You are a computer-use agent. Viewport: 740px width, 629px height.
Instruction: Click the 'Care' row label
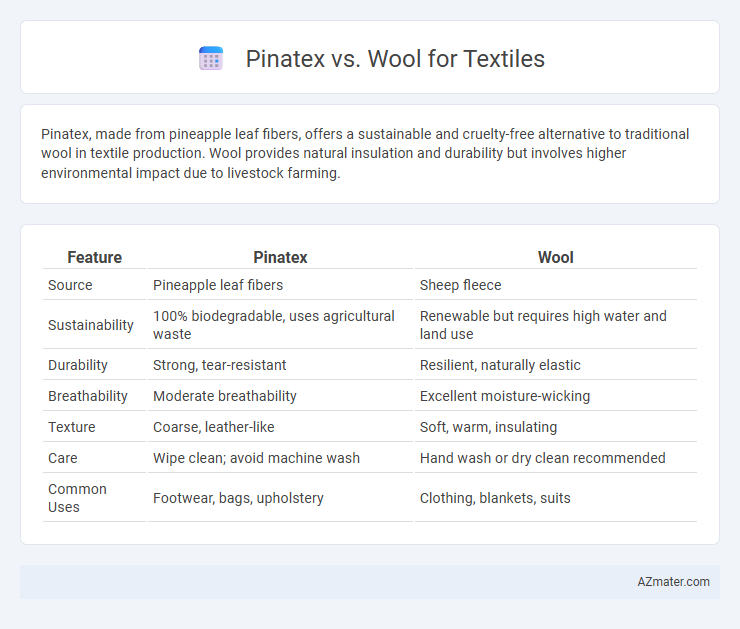pos(63,458)
